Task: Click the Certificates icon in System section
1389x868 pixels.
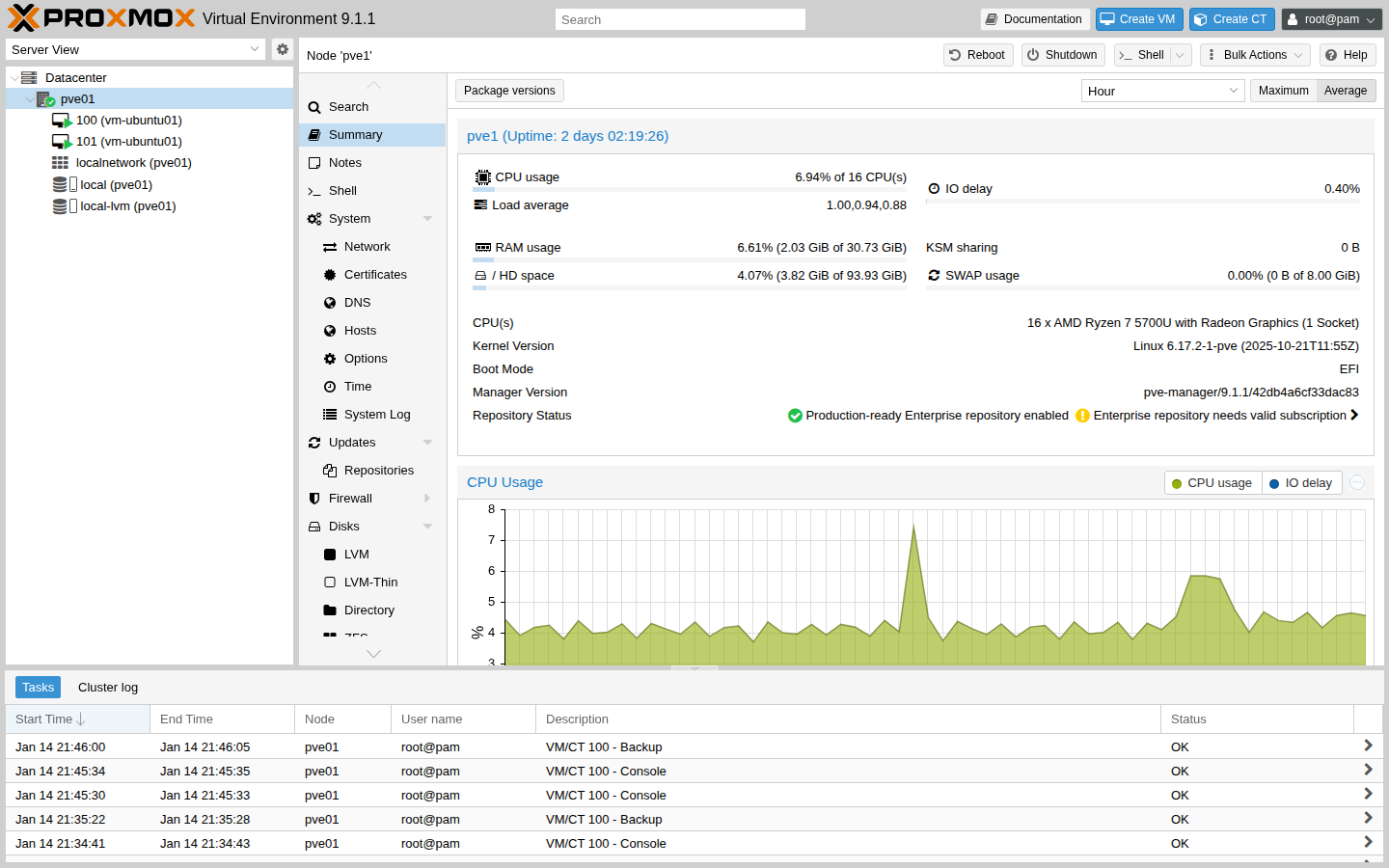Action: click(x=331, y=274)
